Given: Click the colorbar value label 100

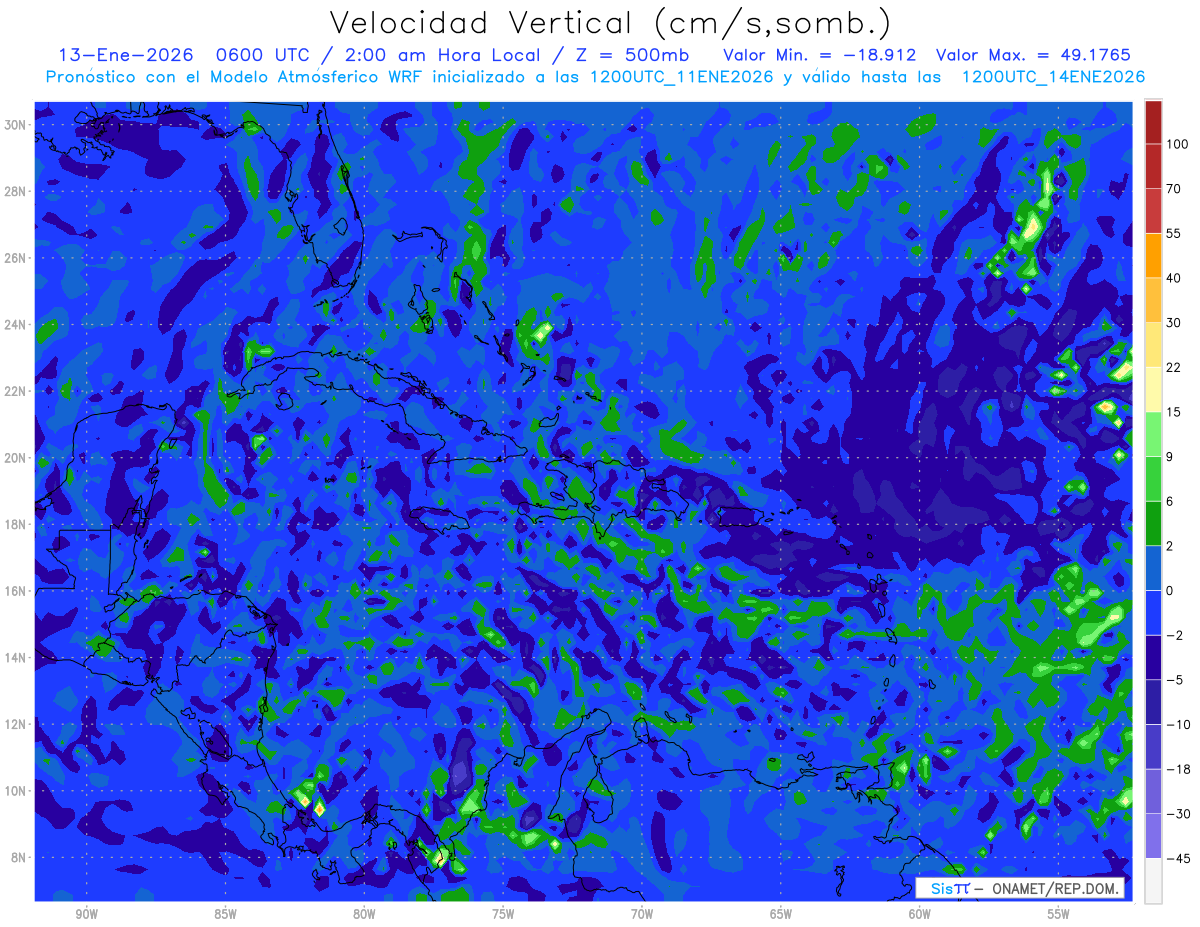Looking at the screenshot, I should point(1177,144).
